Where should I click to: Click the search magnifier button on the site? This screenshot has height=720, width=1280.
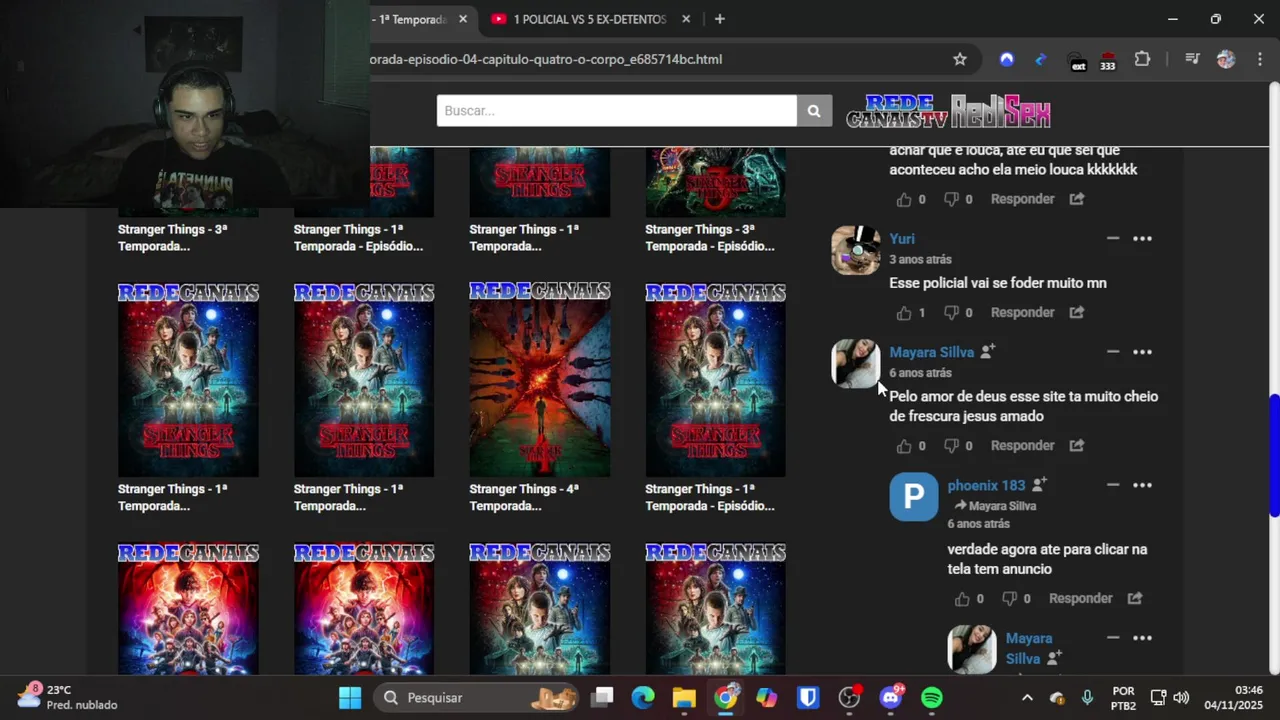pos(813,111)
